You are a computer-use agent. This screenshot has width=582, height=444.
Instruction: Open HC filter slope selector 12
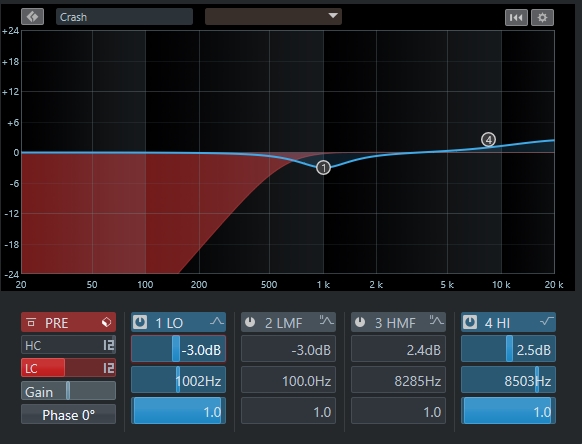point(109,346)
